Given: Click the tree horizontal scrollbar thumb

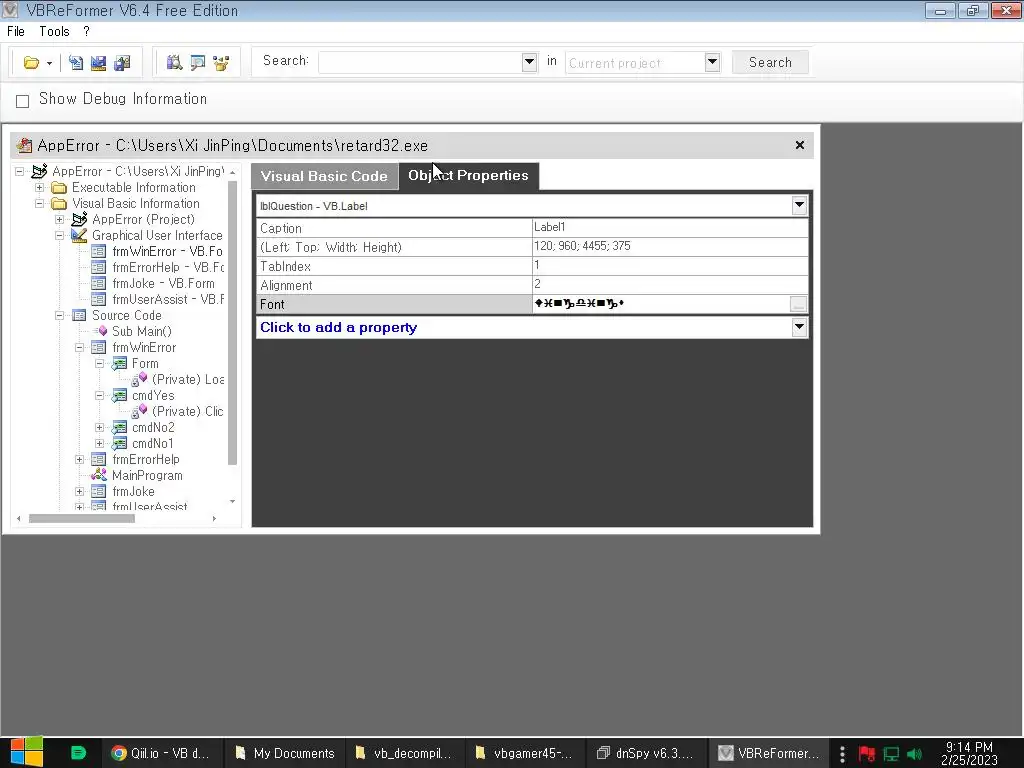Looking at the screenshot, I should pos(82,519).
